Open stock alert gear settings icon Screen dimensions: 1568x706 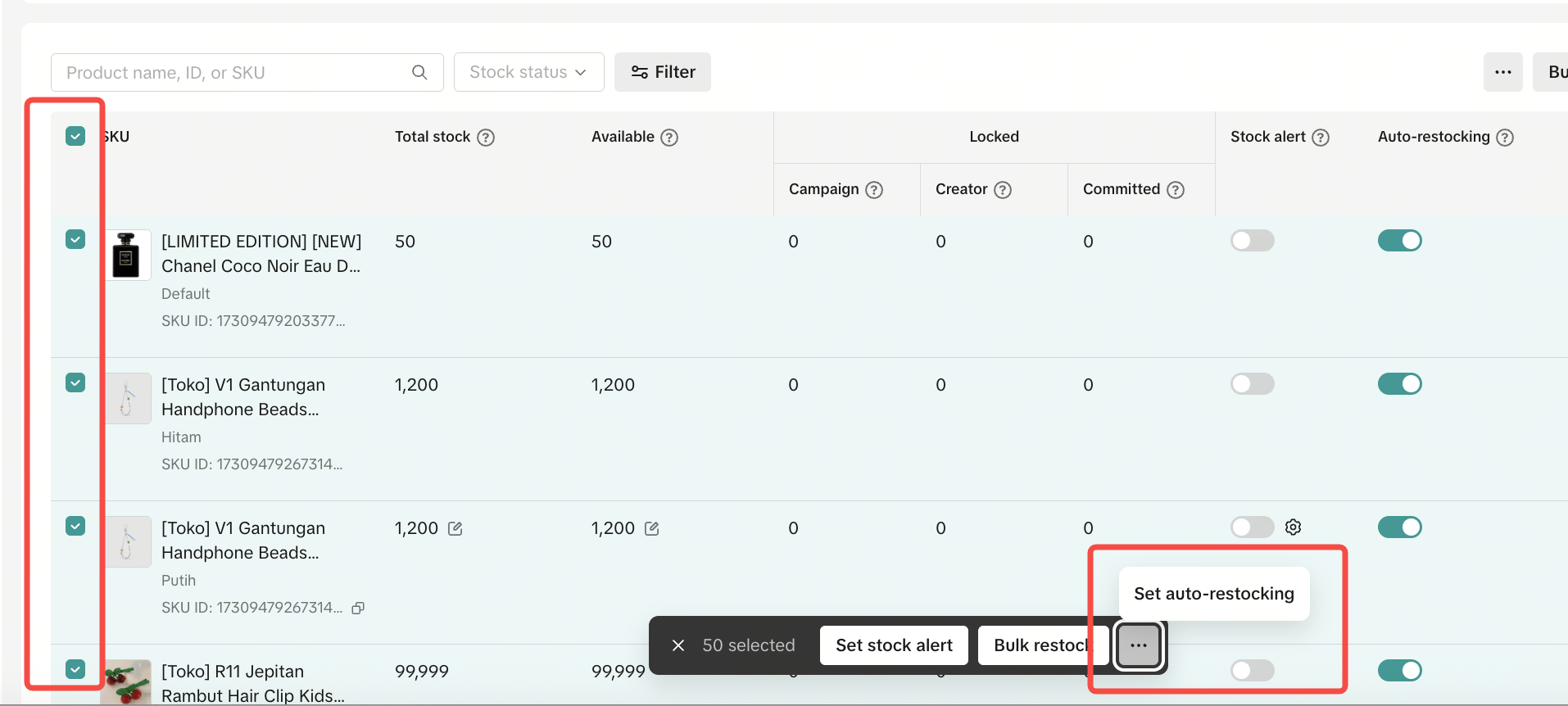(1293, 527)
